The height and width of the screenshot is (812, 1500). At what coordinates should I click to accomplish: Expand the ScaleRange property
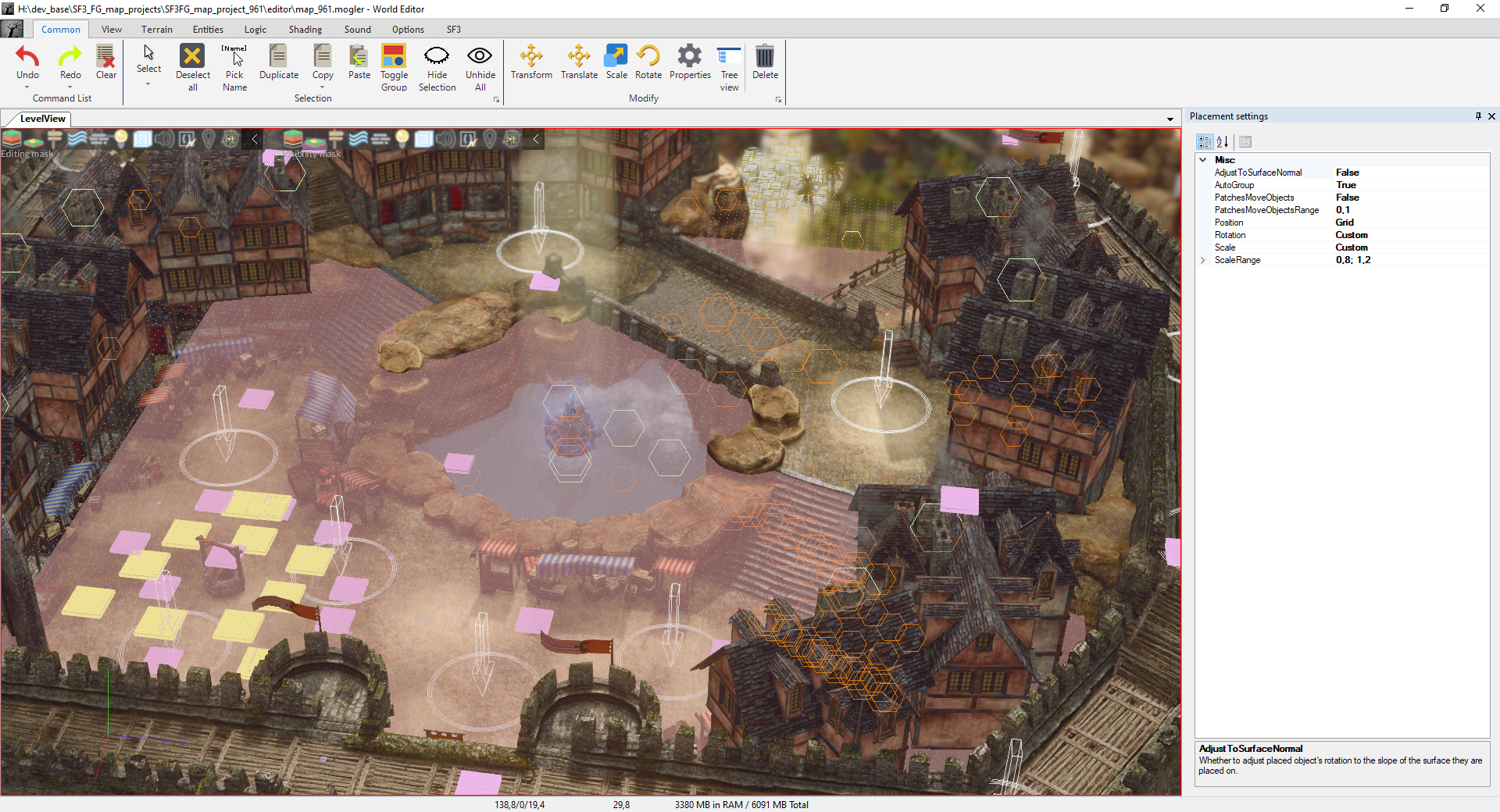[1203, 260]
